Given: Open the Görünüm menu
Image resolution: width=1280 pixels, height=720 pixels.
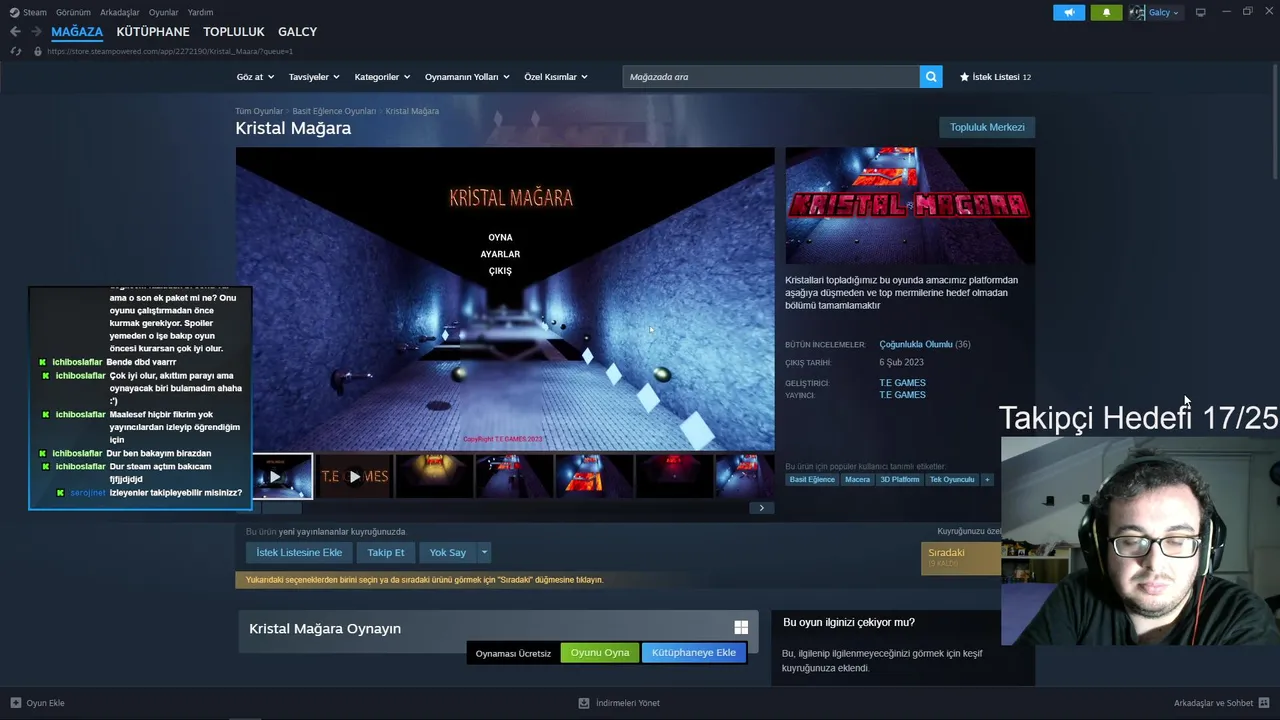Looking at the screenshot, I should [x=73, y=13].
